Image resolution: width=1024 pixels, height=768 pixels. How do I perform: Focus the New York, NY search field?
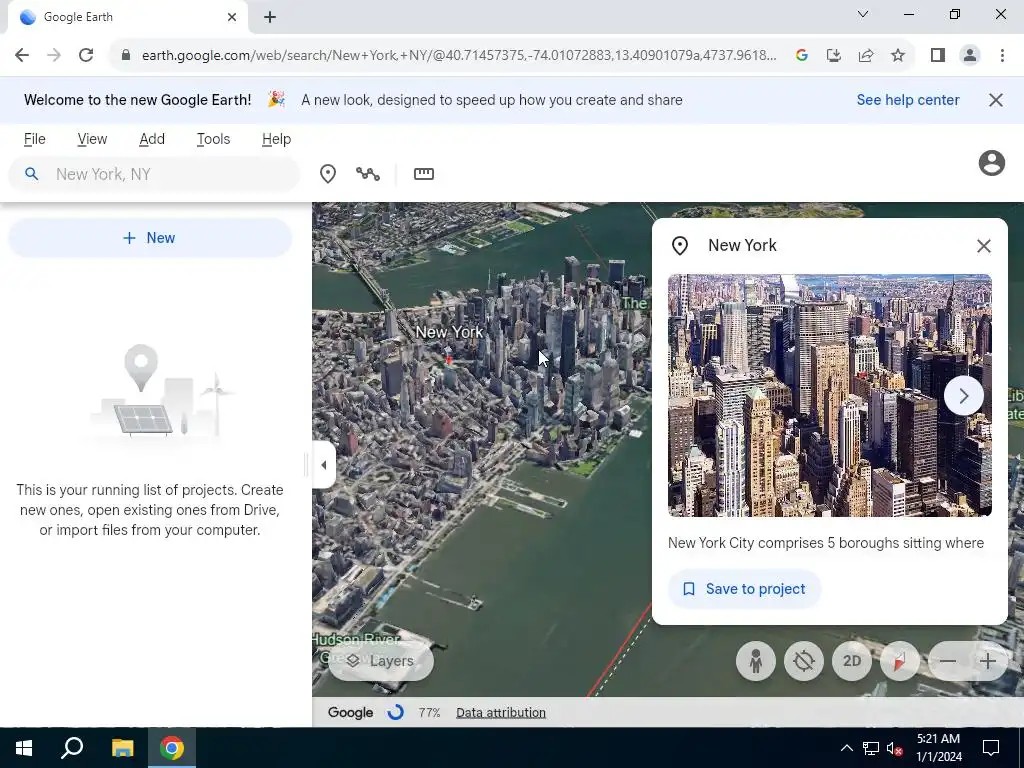153,174
